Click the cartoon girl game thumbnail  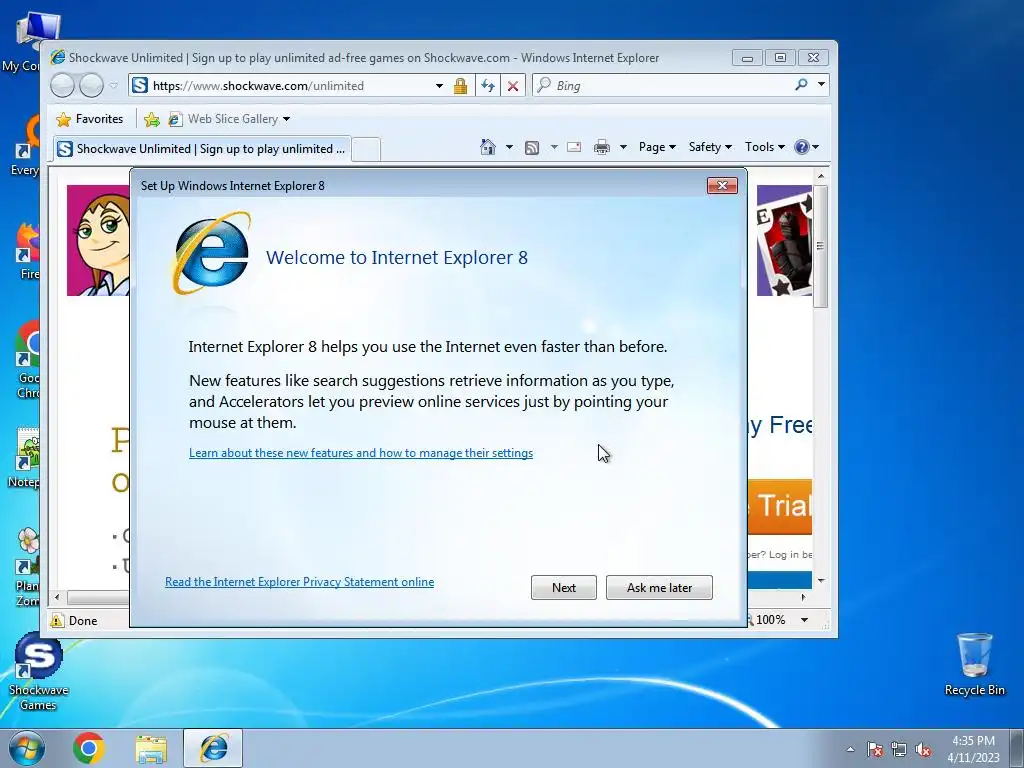tap(98, 240)
